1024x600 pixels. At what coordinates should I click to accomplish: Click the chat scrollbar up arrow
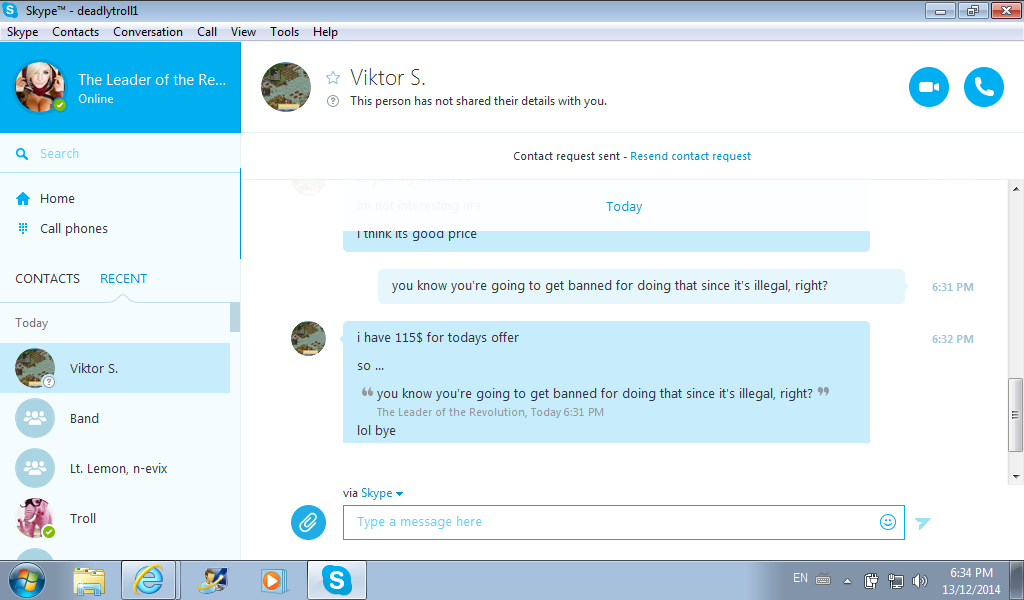(x=1016, y=189)
